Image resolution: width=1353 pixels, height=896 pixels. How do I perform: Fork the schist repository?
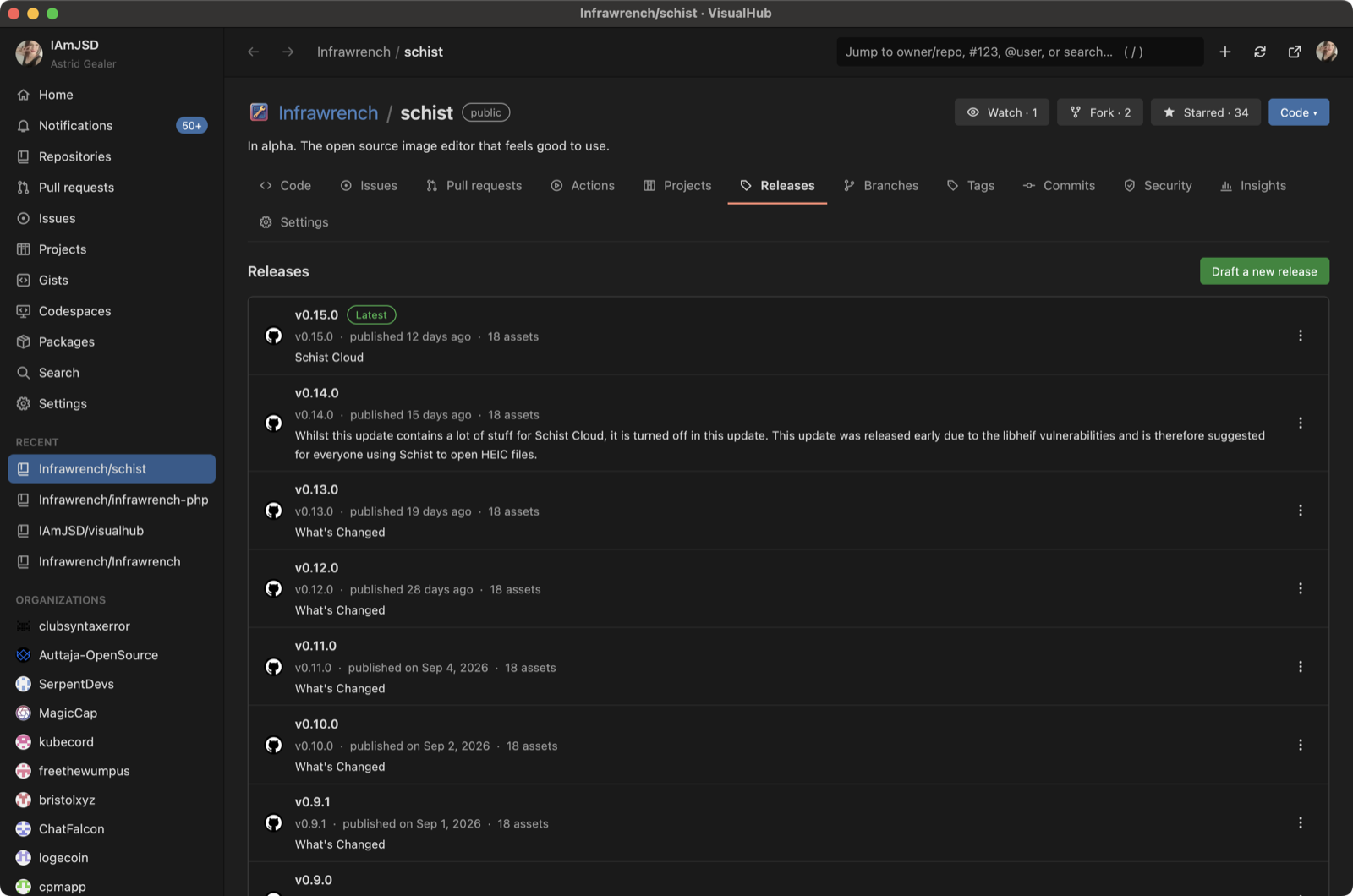[x=1100, y=112]
